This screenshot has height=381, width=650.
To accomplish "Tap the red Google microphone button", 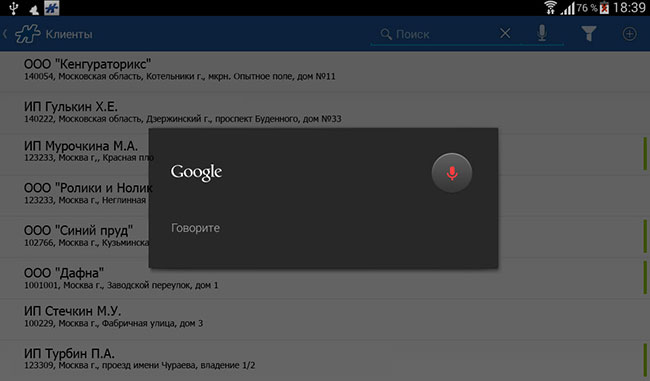I will click(452, 172).
